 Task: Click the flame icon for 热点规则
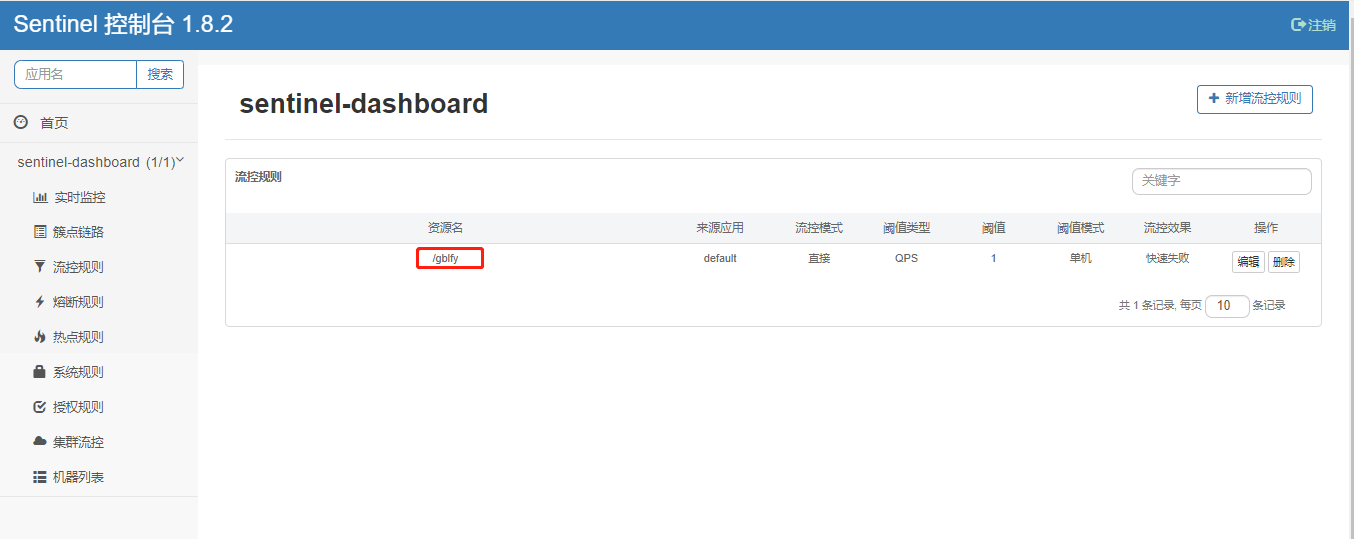tap(40, 337)
